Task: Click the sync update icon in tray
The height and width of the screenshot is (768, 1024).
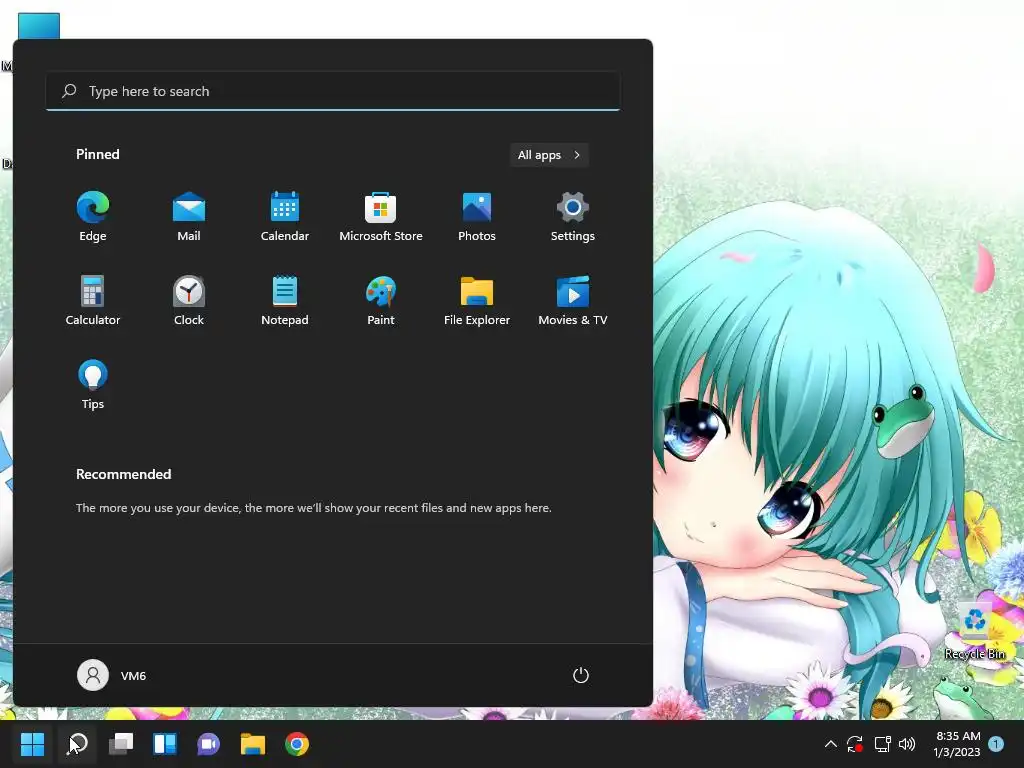Action: (855, 744)
